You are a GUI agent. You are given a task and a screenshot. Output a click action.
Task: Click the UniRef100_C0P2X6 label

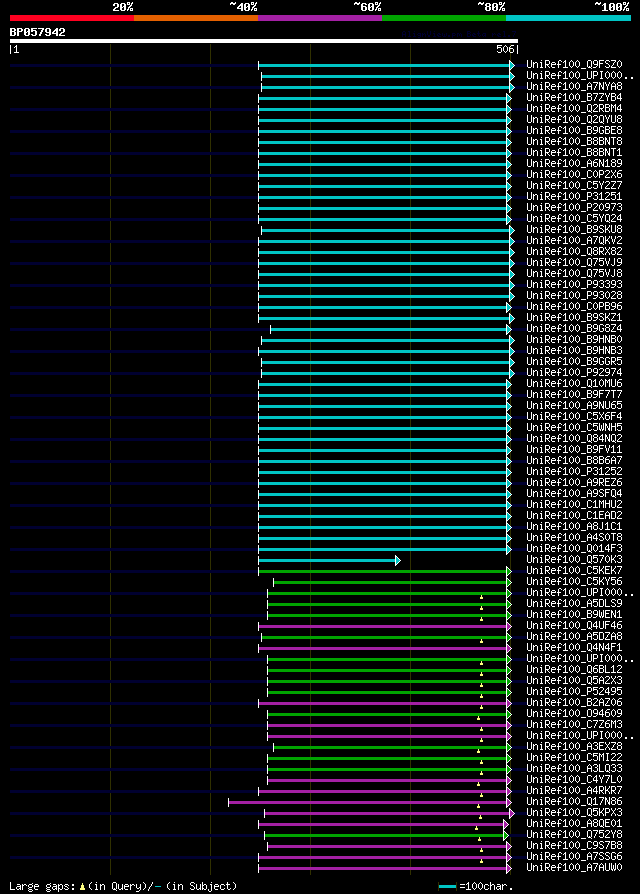coord(574,174)
